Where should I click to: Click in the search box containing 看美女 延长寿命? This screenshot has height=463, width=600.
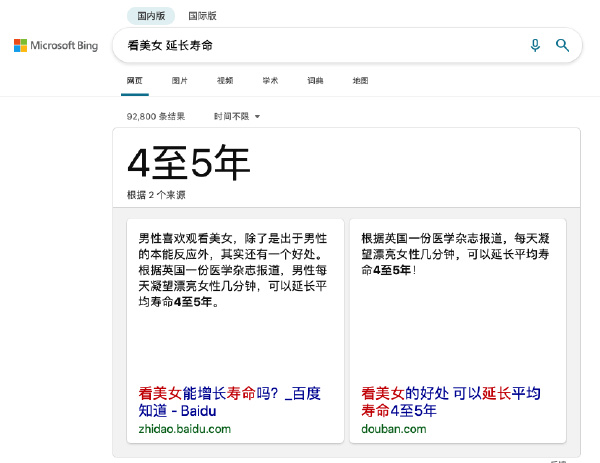320,46
